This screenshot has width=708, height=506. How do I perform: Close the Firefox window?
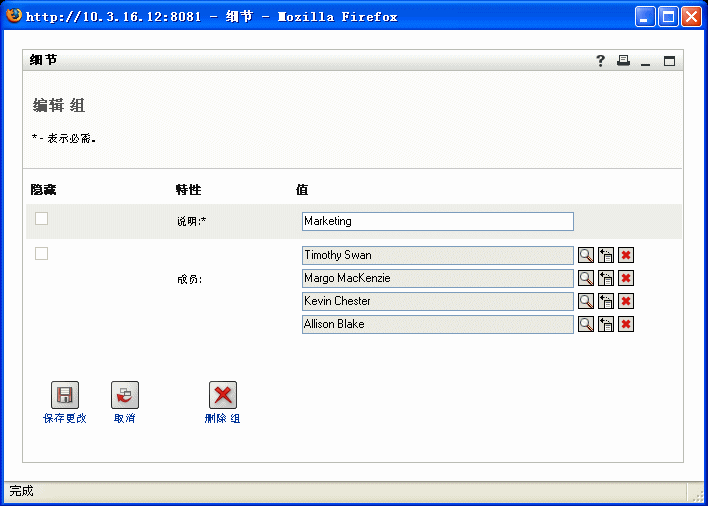691,17
